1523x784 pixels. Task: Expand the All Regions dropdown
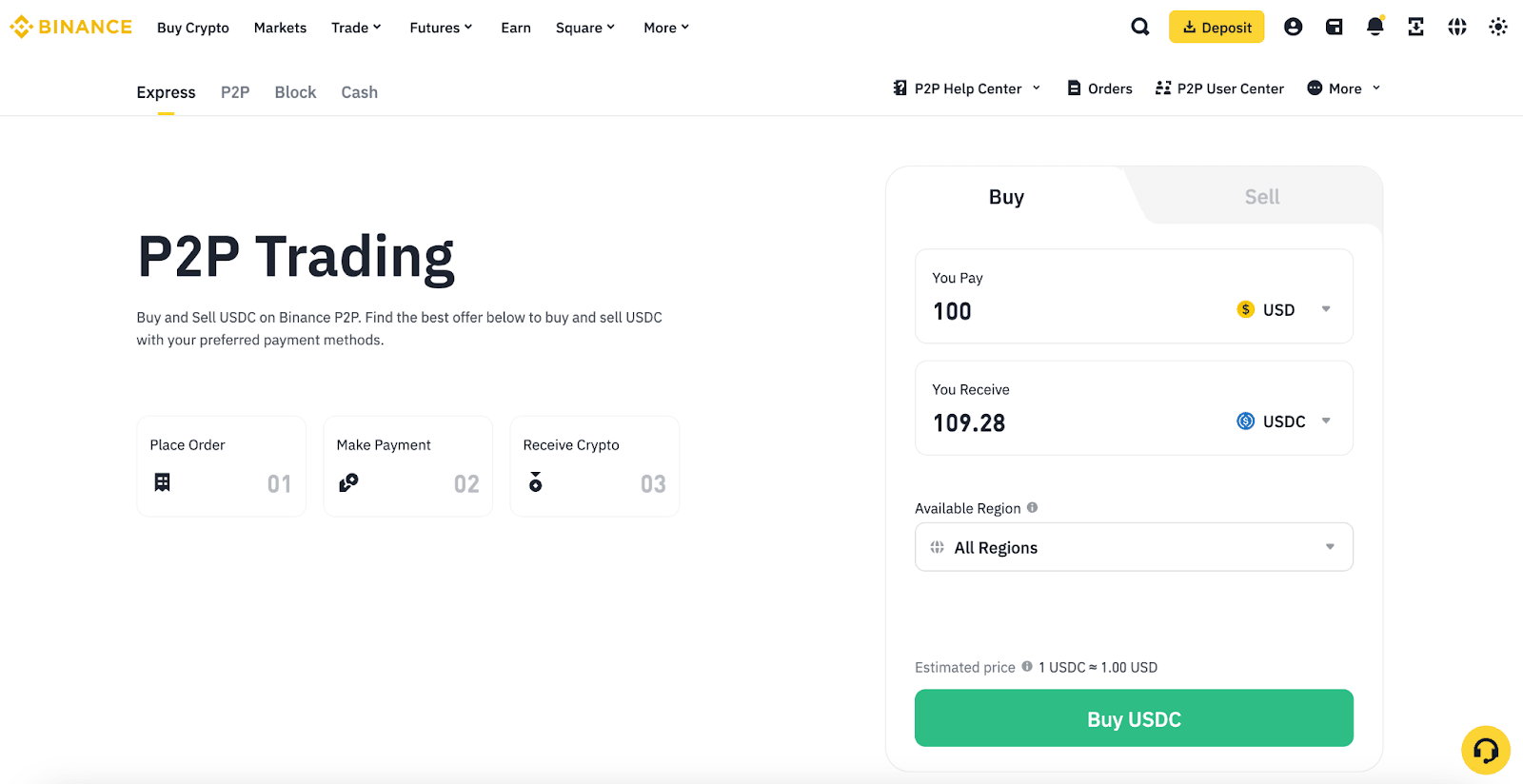click(1133, 547)
